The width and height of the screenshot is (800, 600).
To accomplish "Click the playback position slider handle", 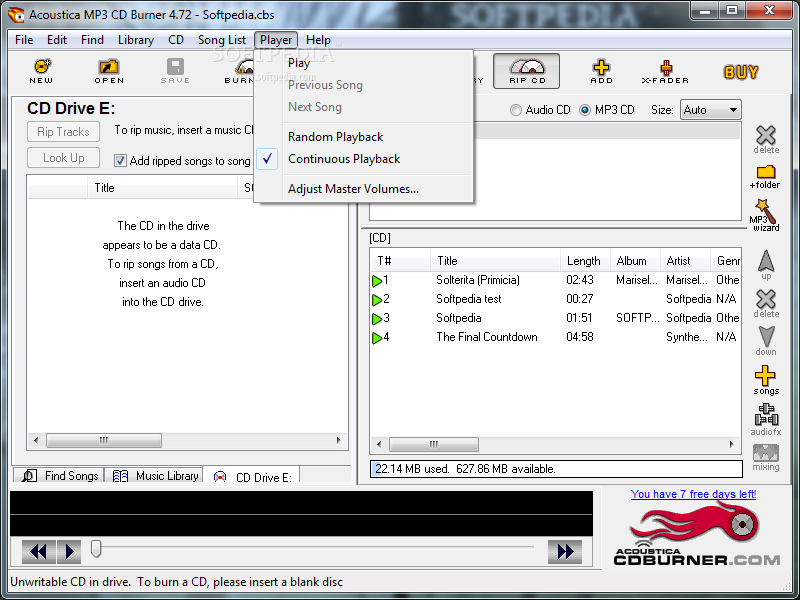I will tap(96, 549).
